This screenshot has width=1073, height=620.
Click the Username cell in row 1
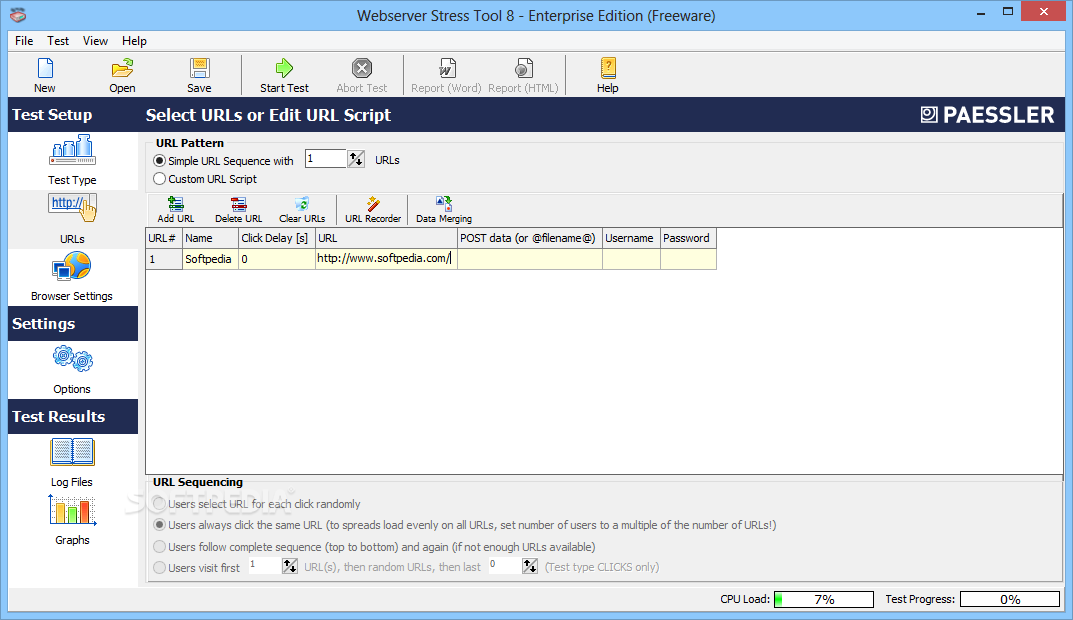631,259
